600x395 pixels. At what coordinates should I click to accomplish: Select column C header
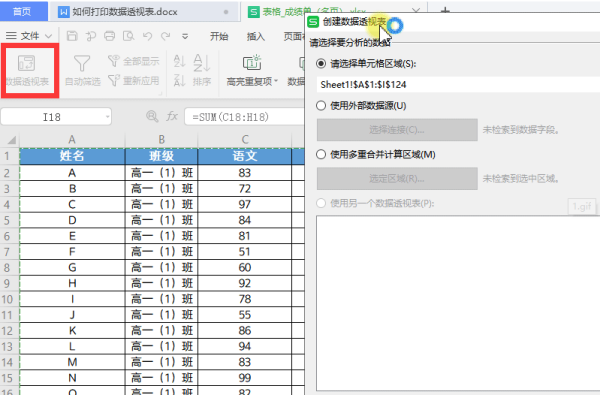245,140
